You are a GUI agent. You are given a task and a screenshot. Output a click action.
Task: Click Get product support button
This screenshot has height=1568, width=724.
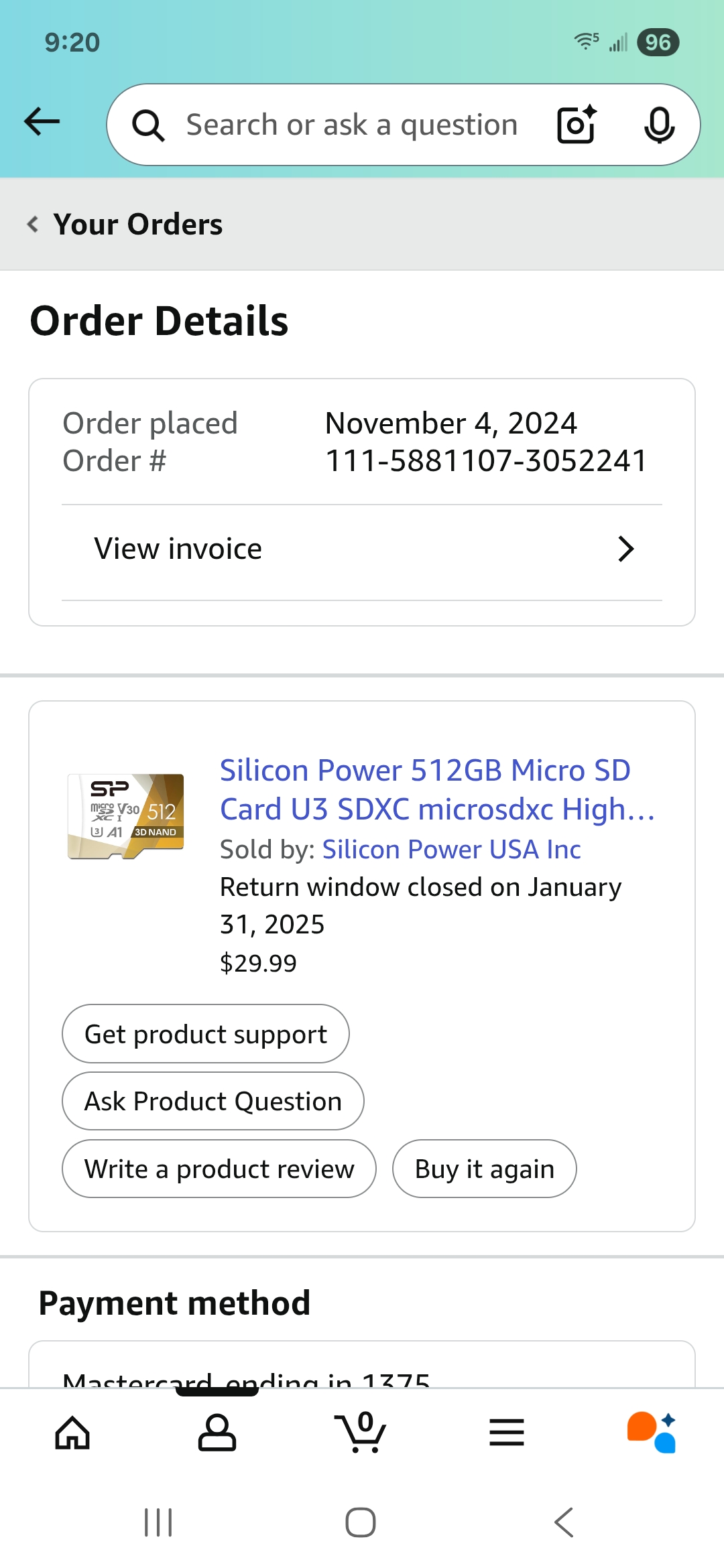(x=206, y=1034)
